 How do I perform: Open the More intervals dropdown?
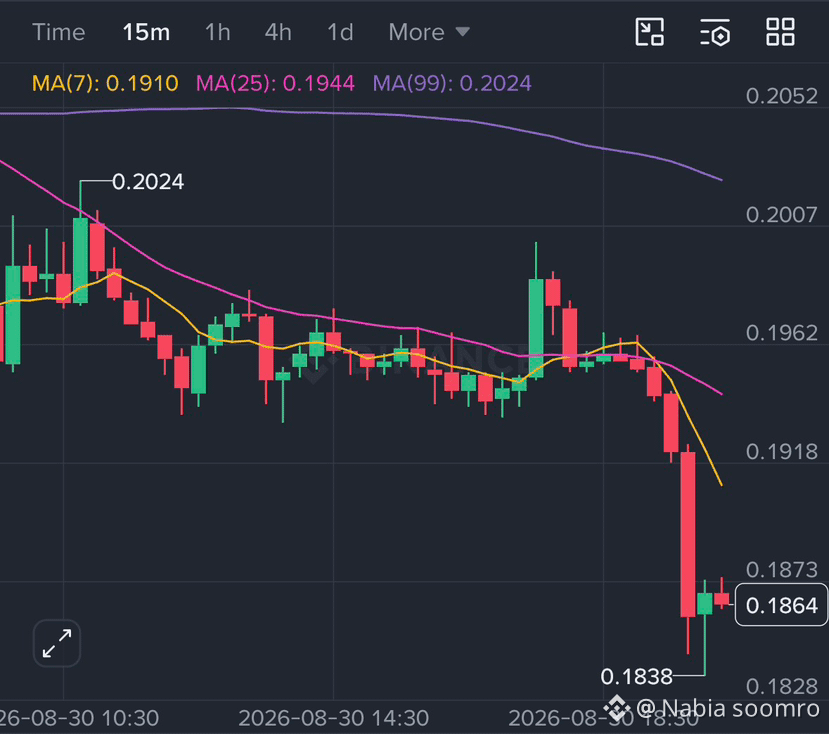(429, 32)
